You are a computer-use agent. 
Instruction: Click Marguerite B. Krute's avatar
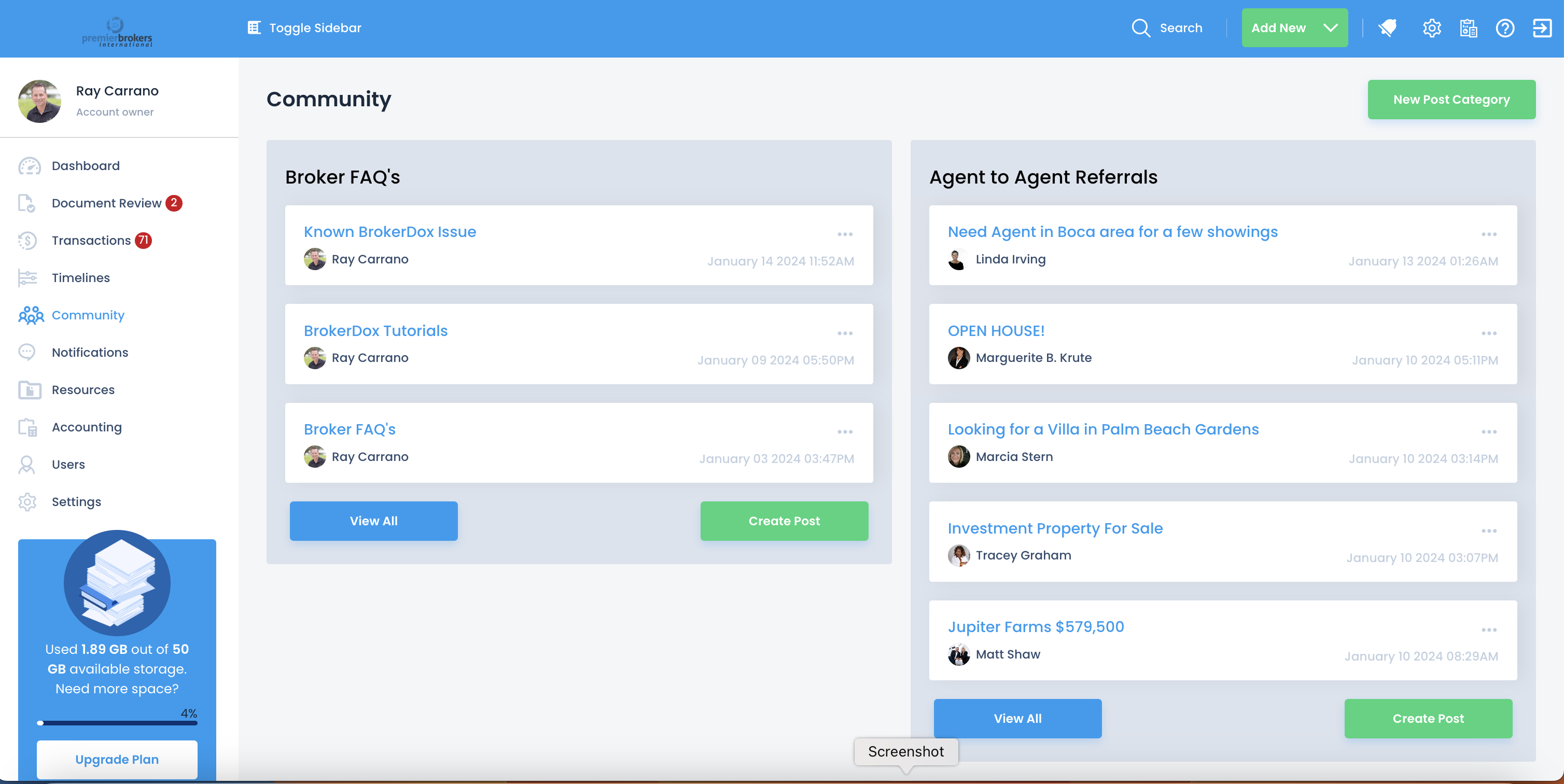[x=959, y=358]
